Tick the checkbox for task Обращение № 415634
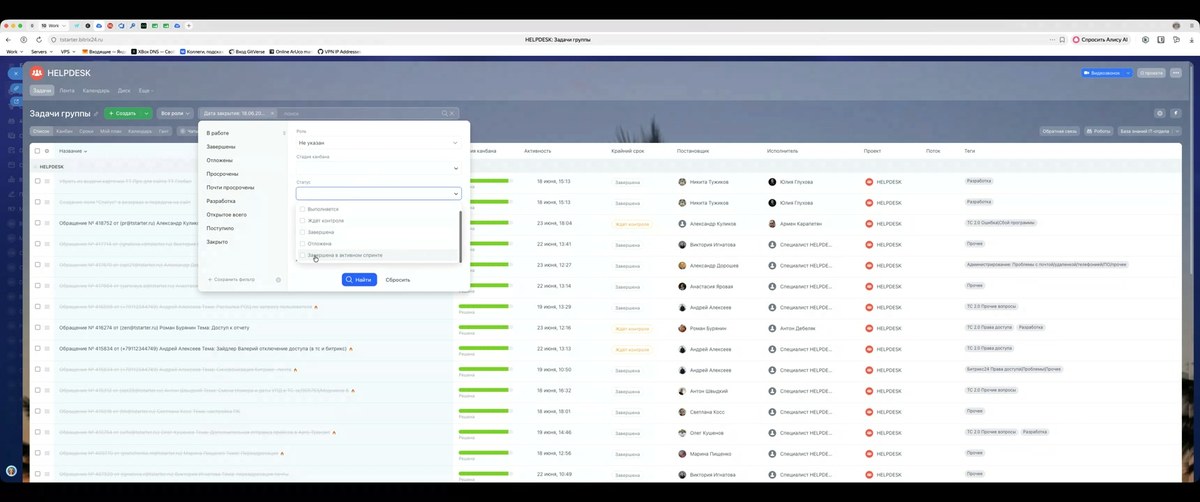 [x=37, y=349]
